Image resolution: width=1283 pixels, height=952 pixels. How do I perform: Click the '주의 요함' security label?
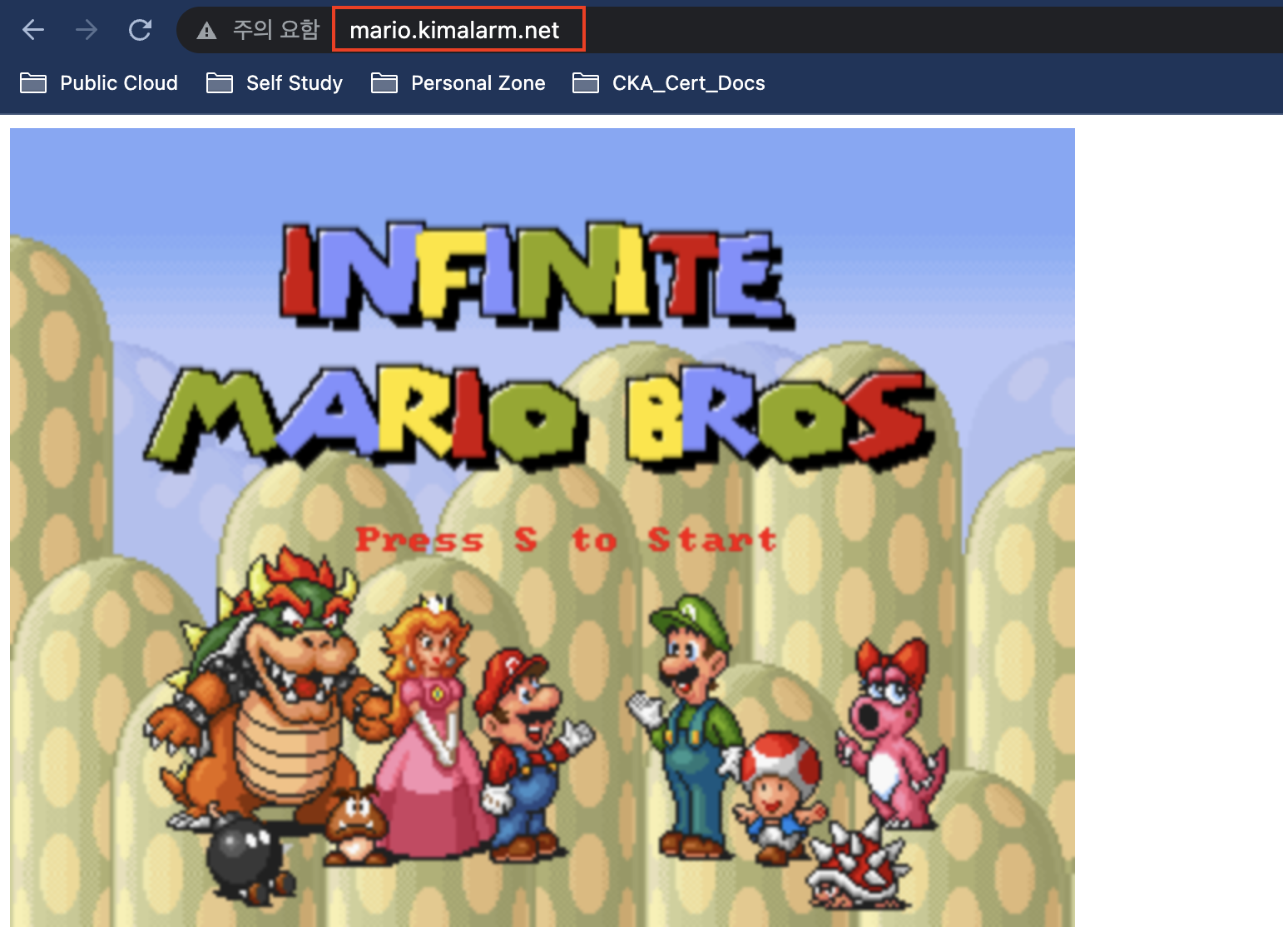point(276,30)
